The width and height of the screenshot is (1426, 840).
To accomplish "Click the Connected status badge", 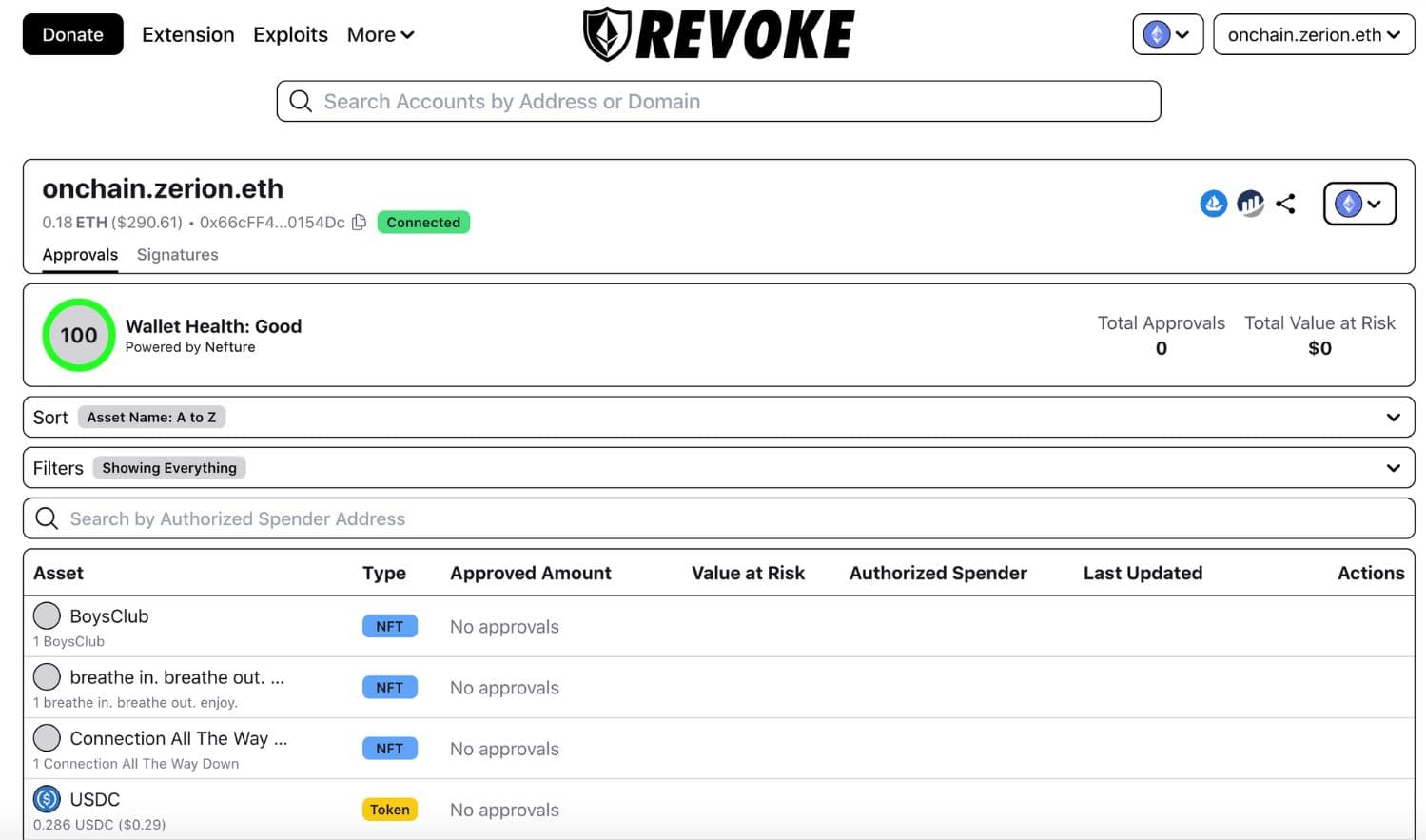I will [423, 222].
